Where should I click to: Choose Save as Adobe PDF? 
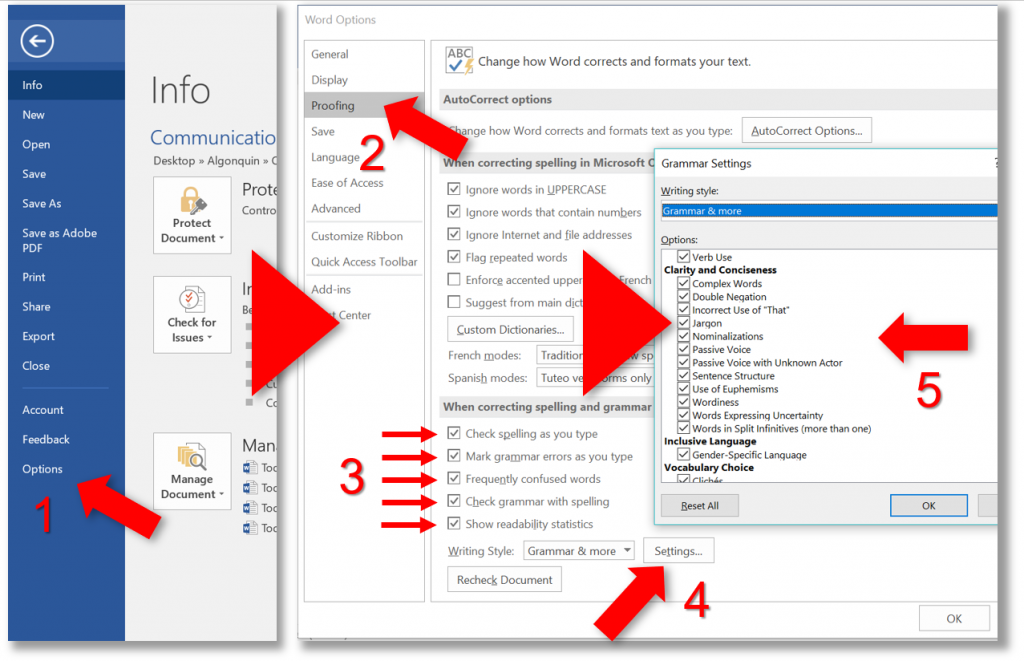66,240
